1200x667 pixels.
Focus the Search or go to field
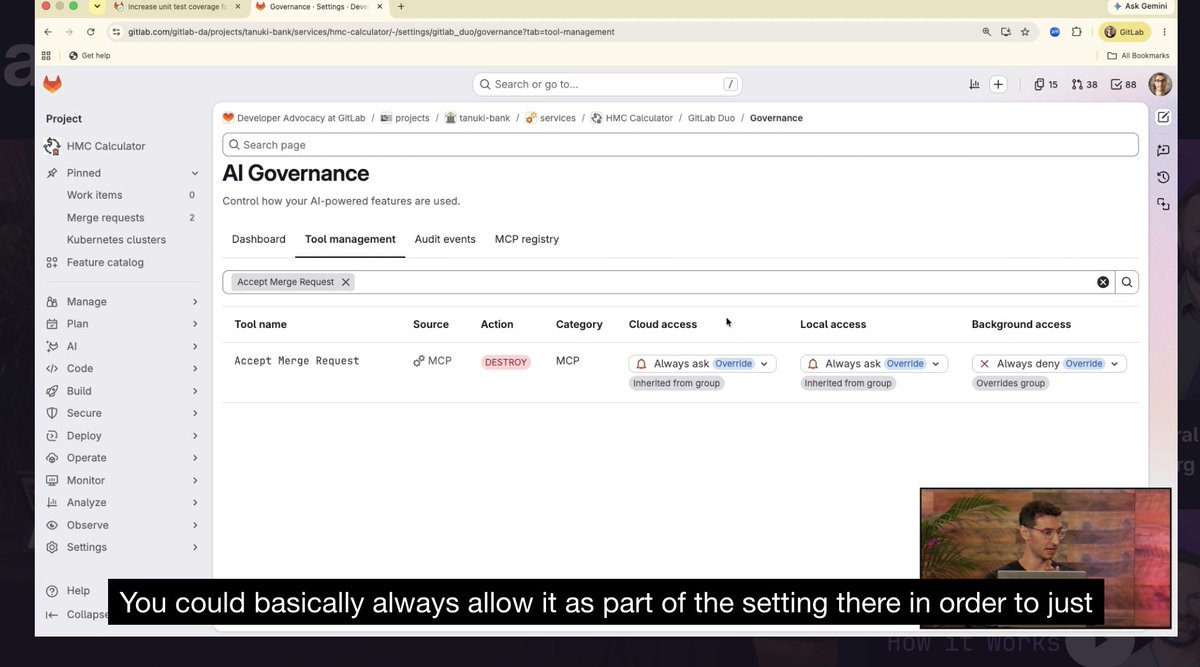pos(609,84)
